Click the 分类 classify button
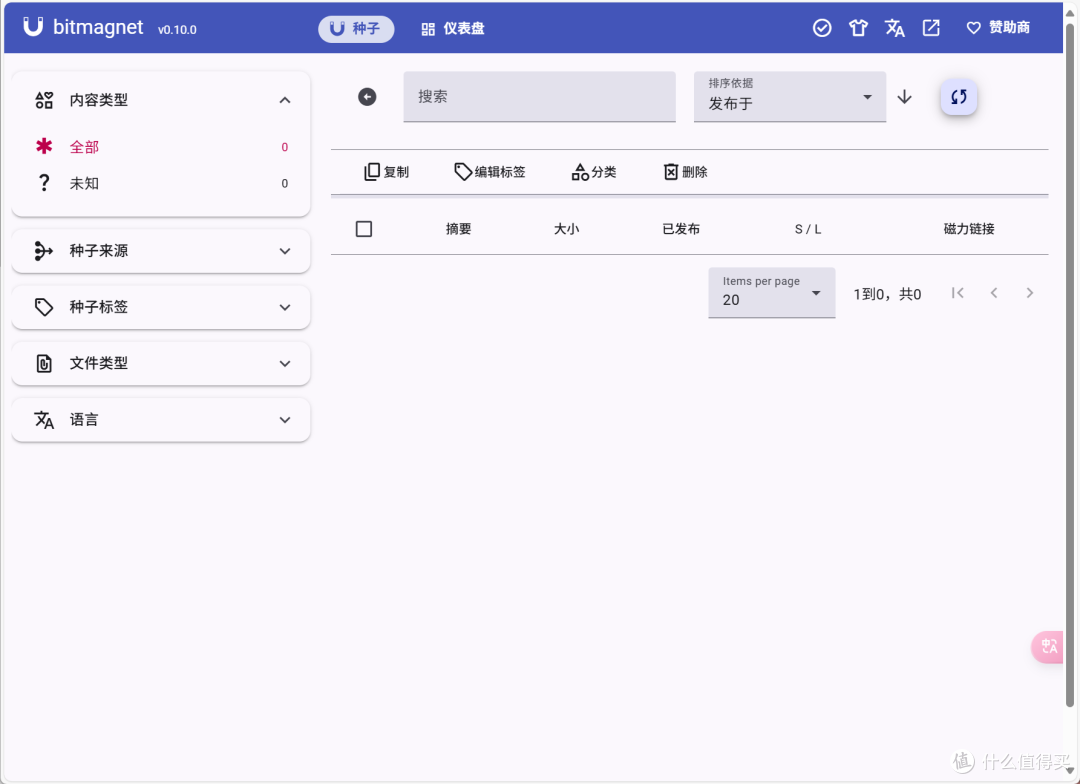Viewport: 1080px width, 784px height. [594, 172]
